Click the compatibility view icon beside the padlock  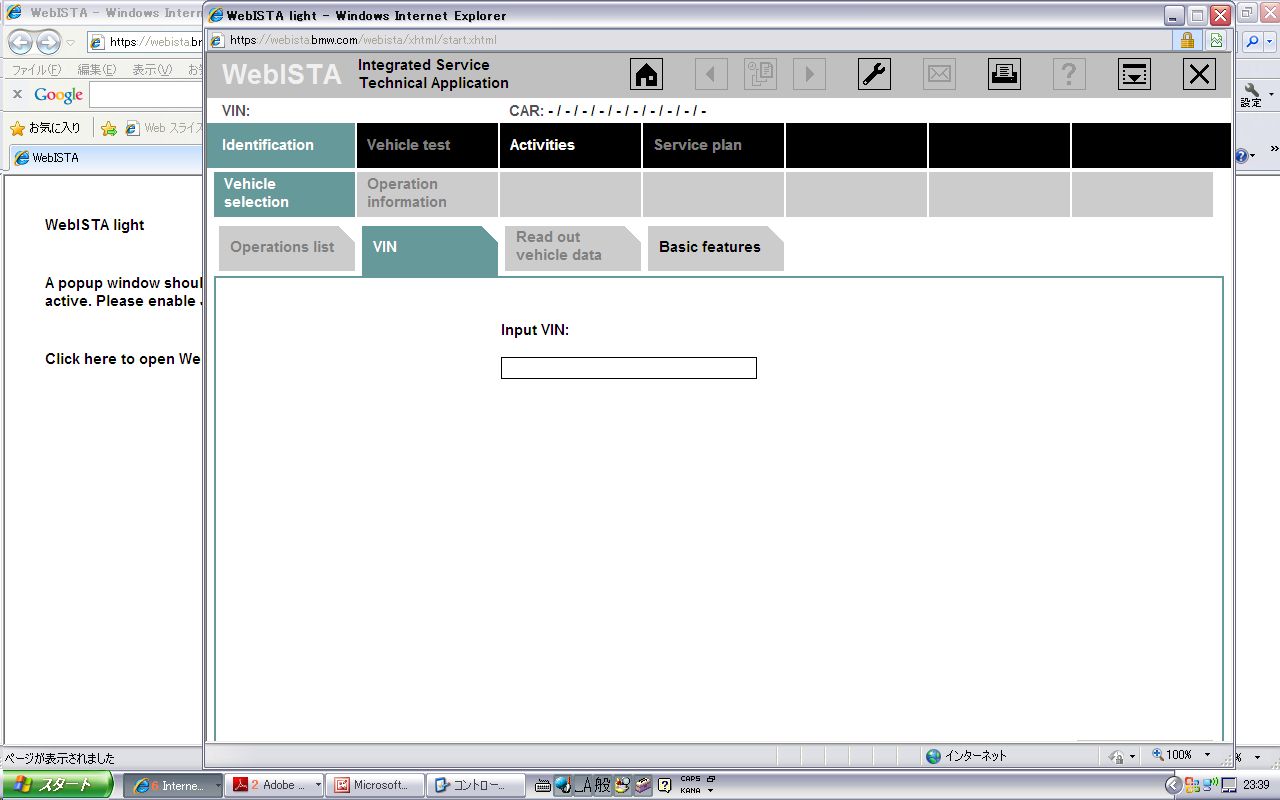1216,40
